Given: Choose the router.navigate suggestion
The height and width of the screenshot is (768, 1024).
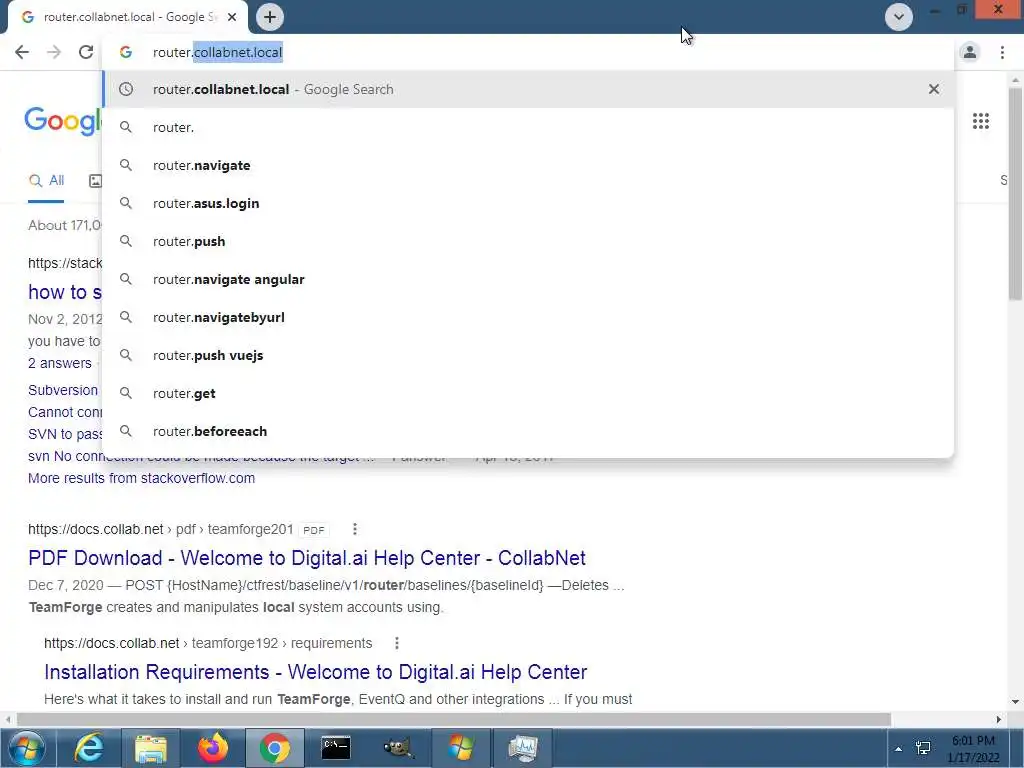Looking at the screenshot, I should click(x=528, y=165).
